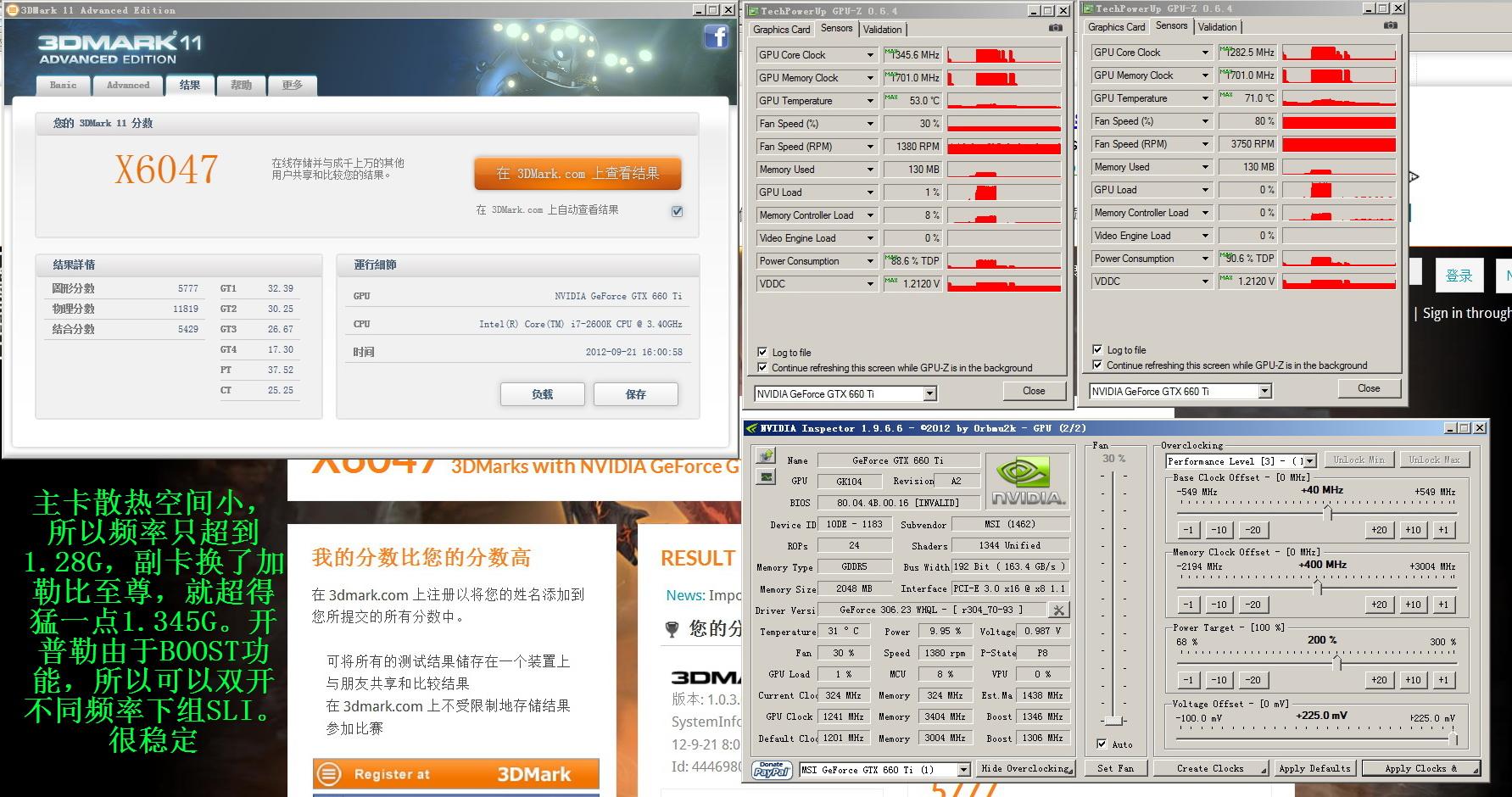The height and width of the screenshot is (797, 1512).
Task: Click +1 under Power Target
Action: tap(1443, 679)
